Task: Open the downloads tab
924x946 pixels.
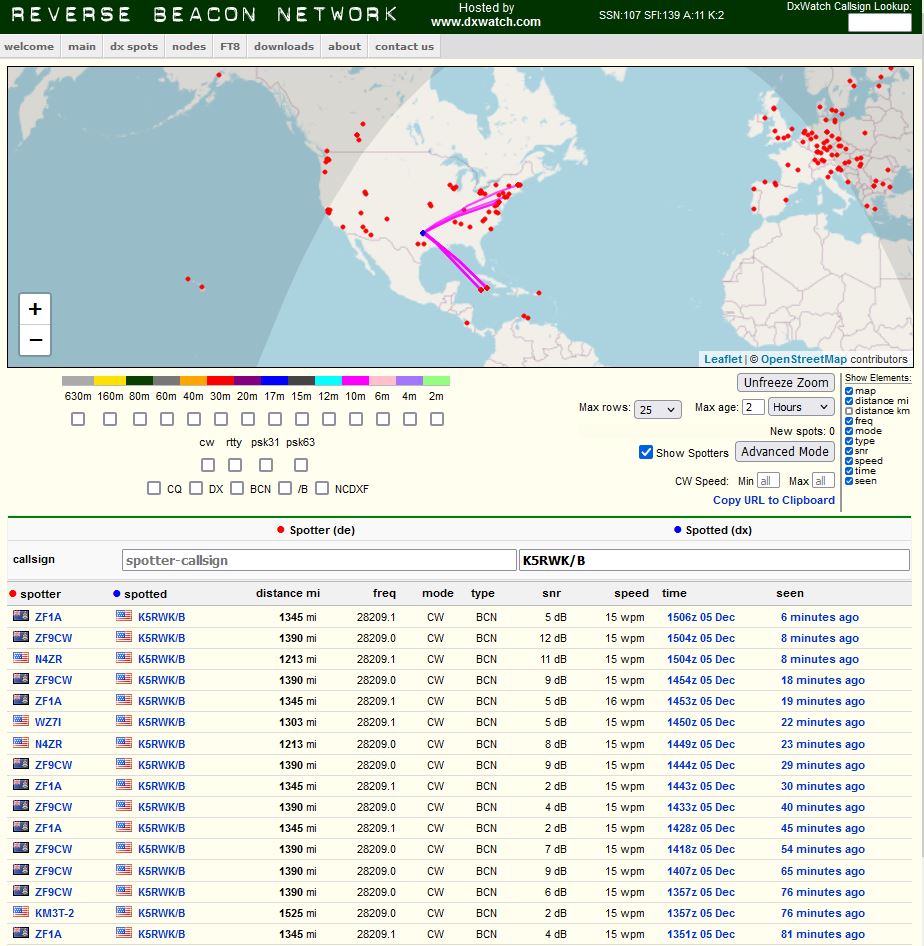Action: pos(283,46)
